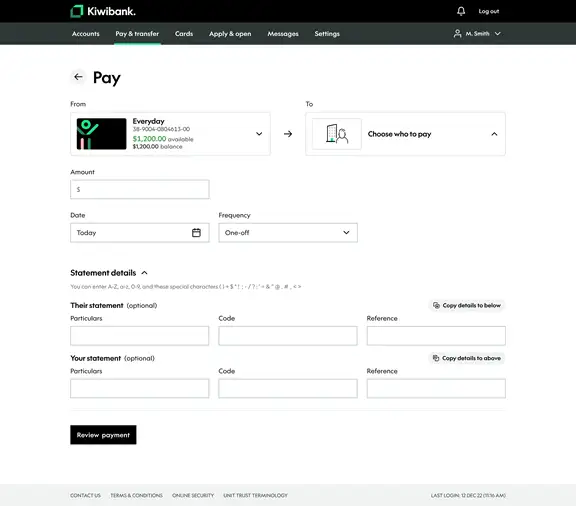
Task: Click the Review payment button
Action: tap(103, 435)
